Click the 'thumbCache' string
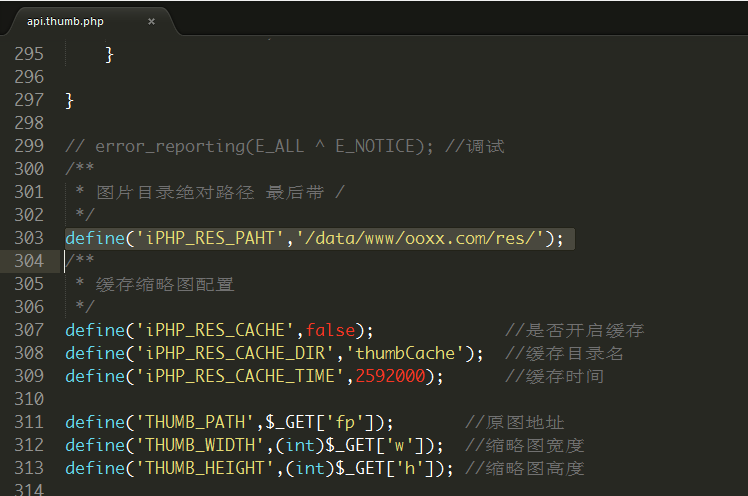Viewport: 748px width, 496px height. pyautogui.click(x=405, y=353)
